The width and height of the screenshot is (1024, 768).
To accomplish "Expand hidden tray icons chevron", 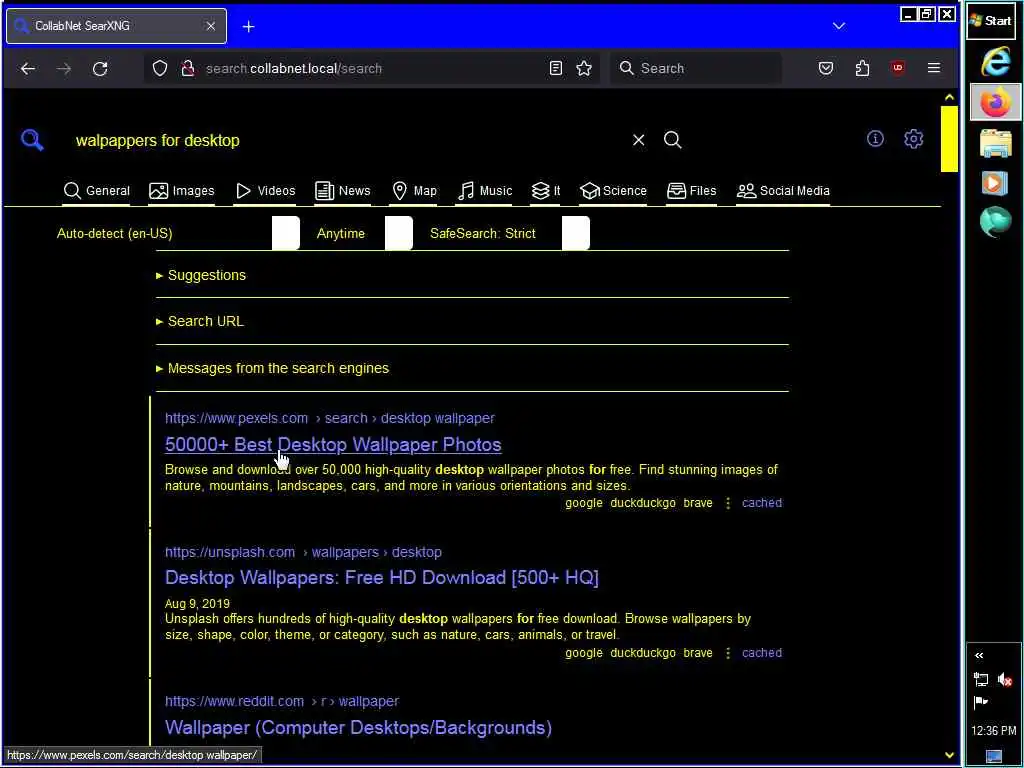I will click(979, 655).
